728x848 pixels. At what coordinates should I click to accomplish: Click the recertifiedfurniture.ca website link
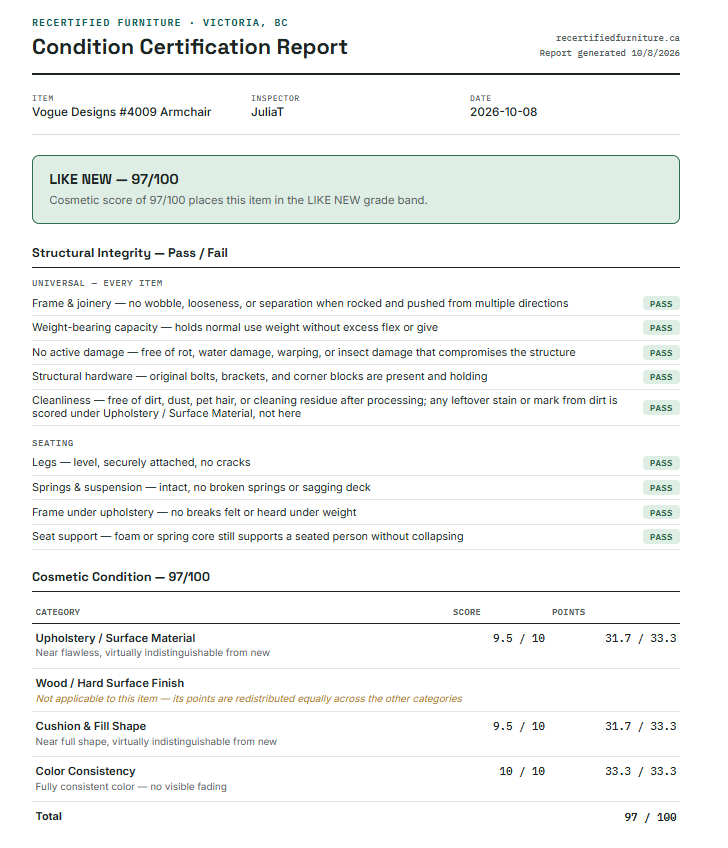pos(617,38)
